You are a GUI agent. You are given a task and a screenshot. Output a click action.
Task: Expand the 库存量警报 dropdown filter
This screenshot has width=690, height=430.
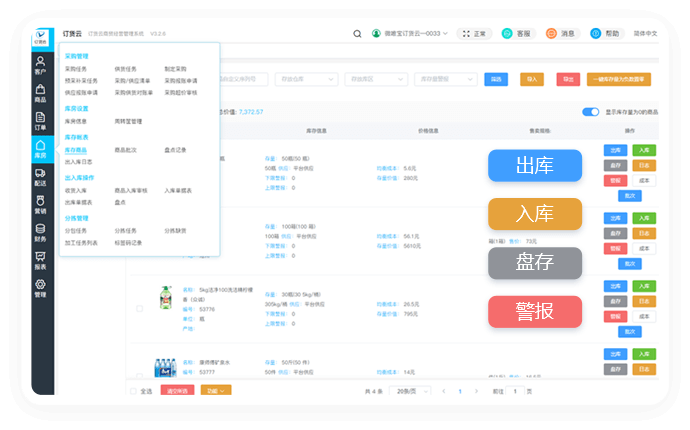pyautogui.click(x=442, y=78)
